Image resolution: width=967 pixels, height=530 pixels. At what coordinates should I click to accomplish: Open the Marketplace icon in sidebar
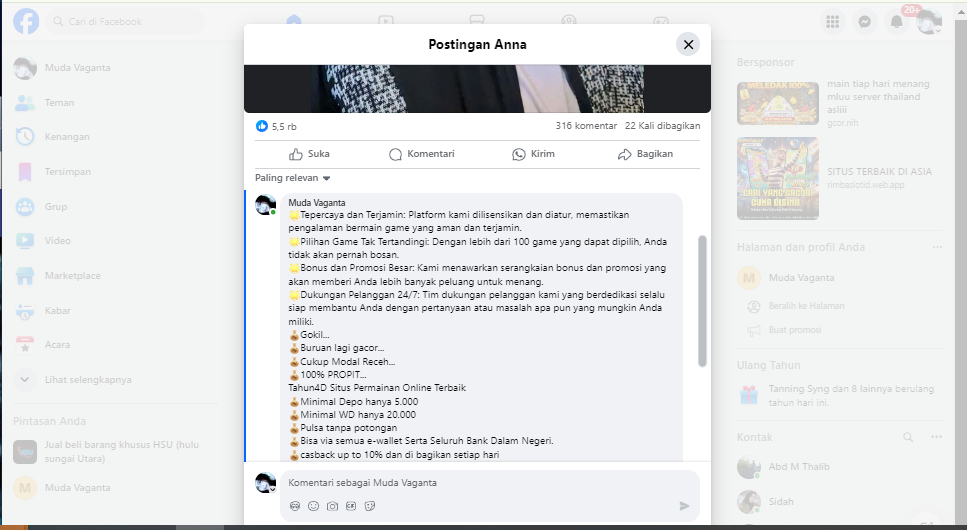[x=25, y=276]
